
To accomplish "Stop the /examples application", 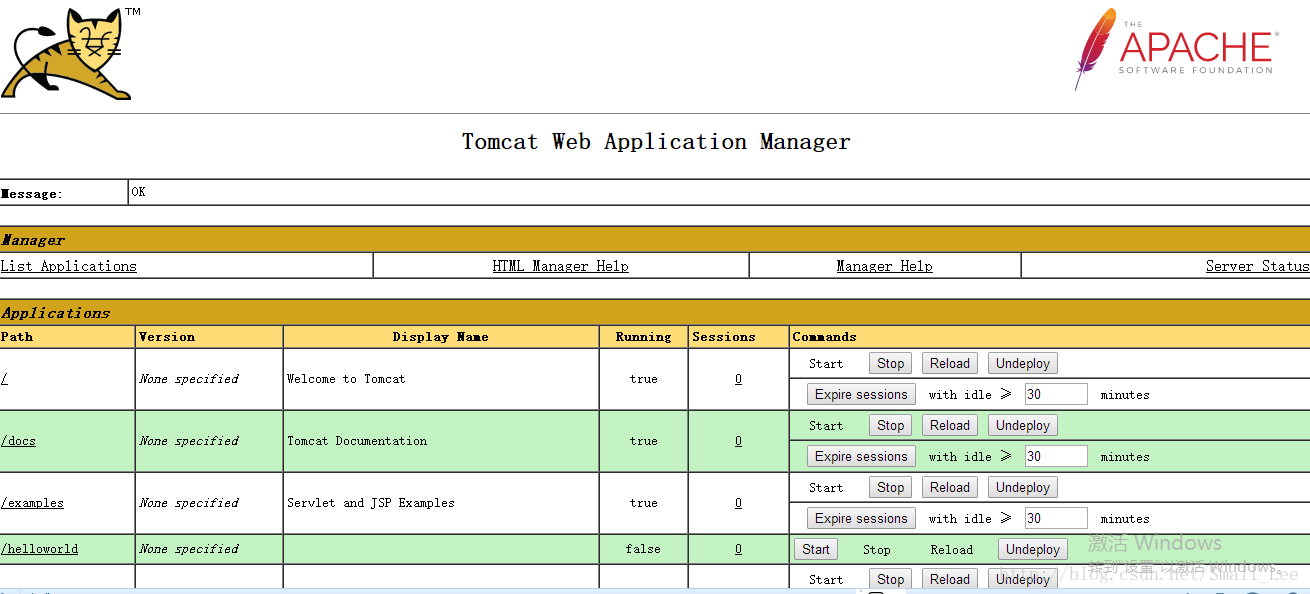I will pos(890,488).
